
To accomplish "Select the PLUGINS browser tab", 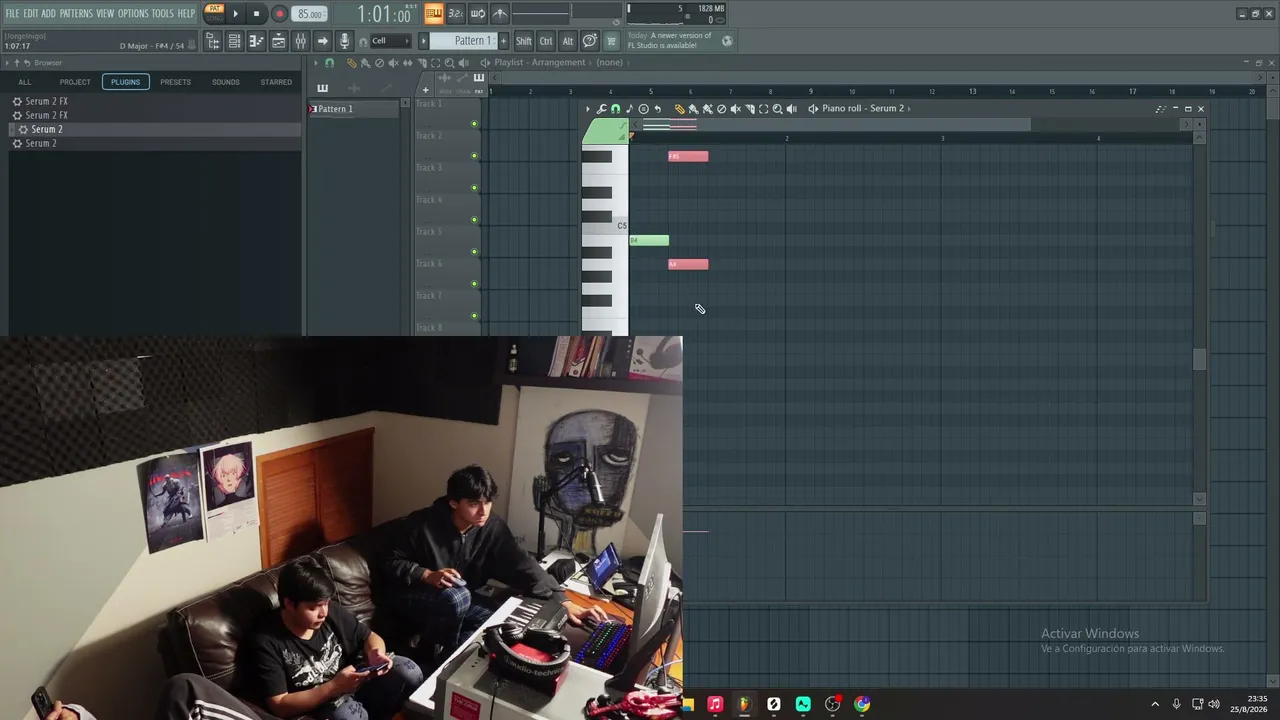I will [x=125, y=82].
